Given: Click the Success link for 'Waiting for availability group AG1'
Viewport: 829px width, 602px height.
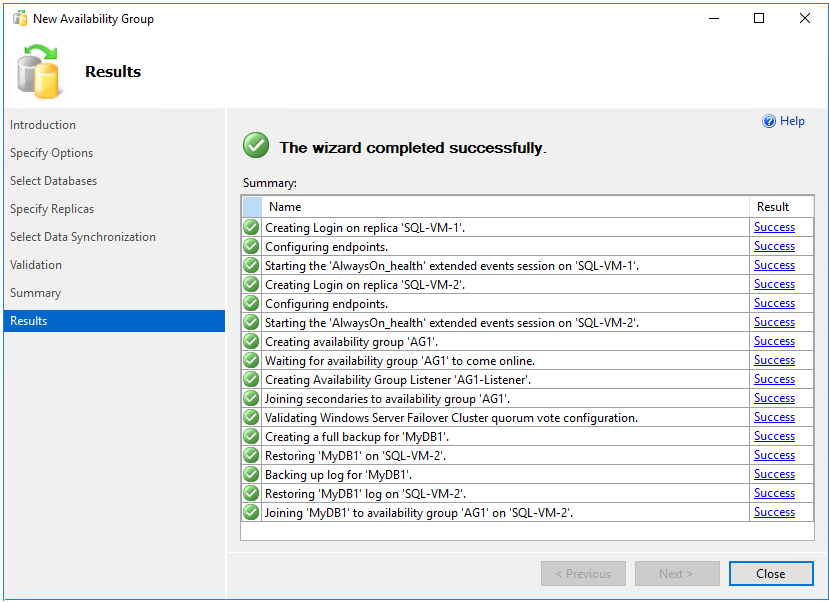Looking at the screenshot, I should pos(773,359).
